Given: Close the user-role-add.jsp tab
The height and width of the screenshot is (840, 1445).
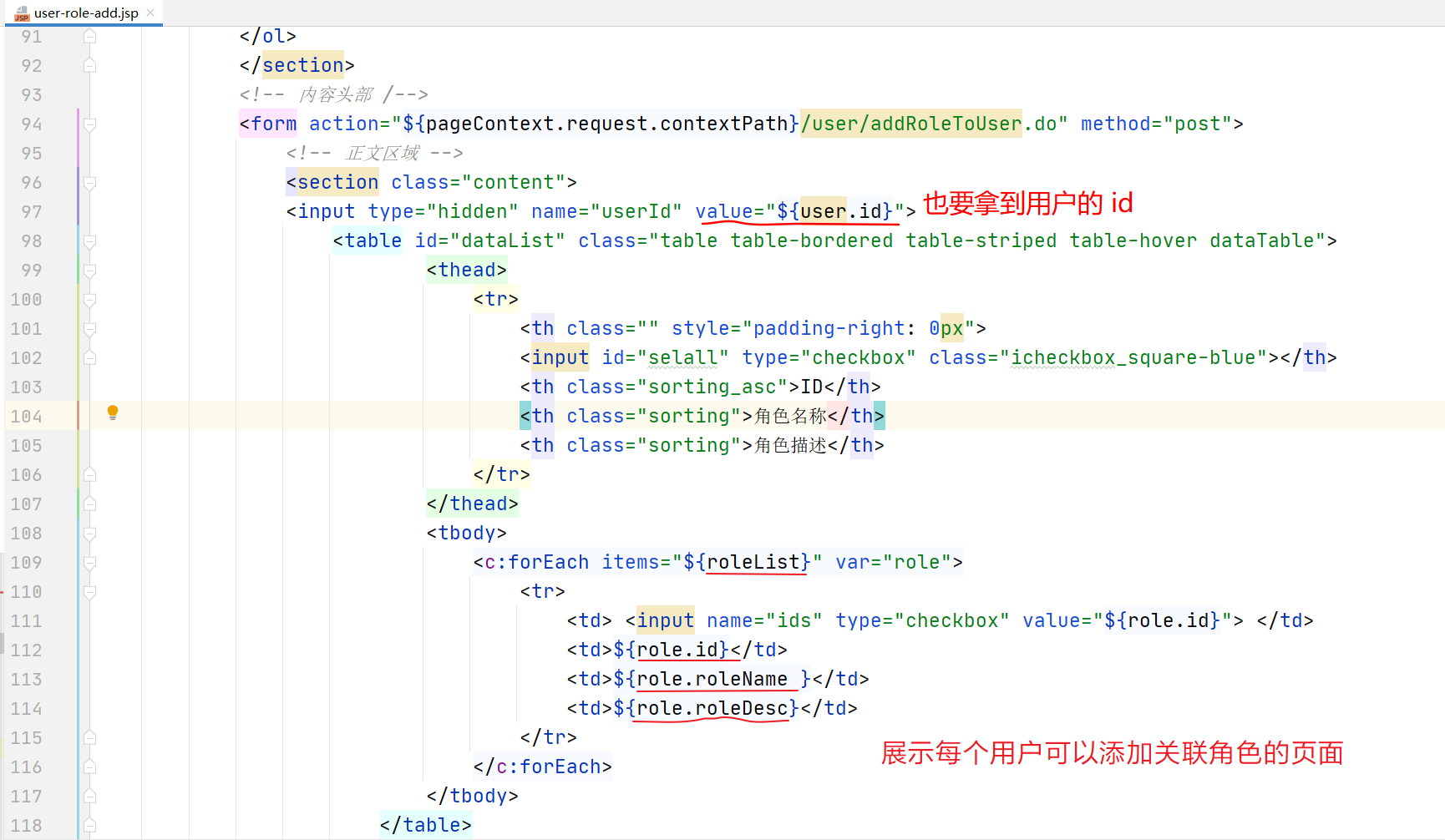Looking at the screenshot, I should point(150,13).
